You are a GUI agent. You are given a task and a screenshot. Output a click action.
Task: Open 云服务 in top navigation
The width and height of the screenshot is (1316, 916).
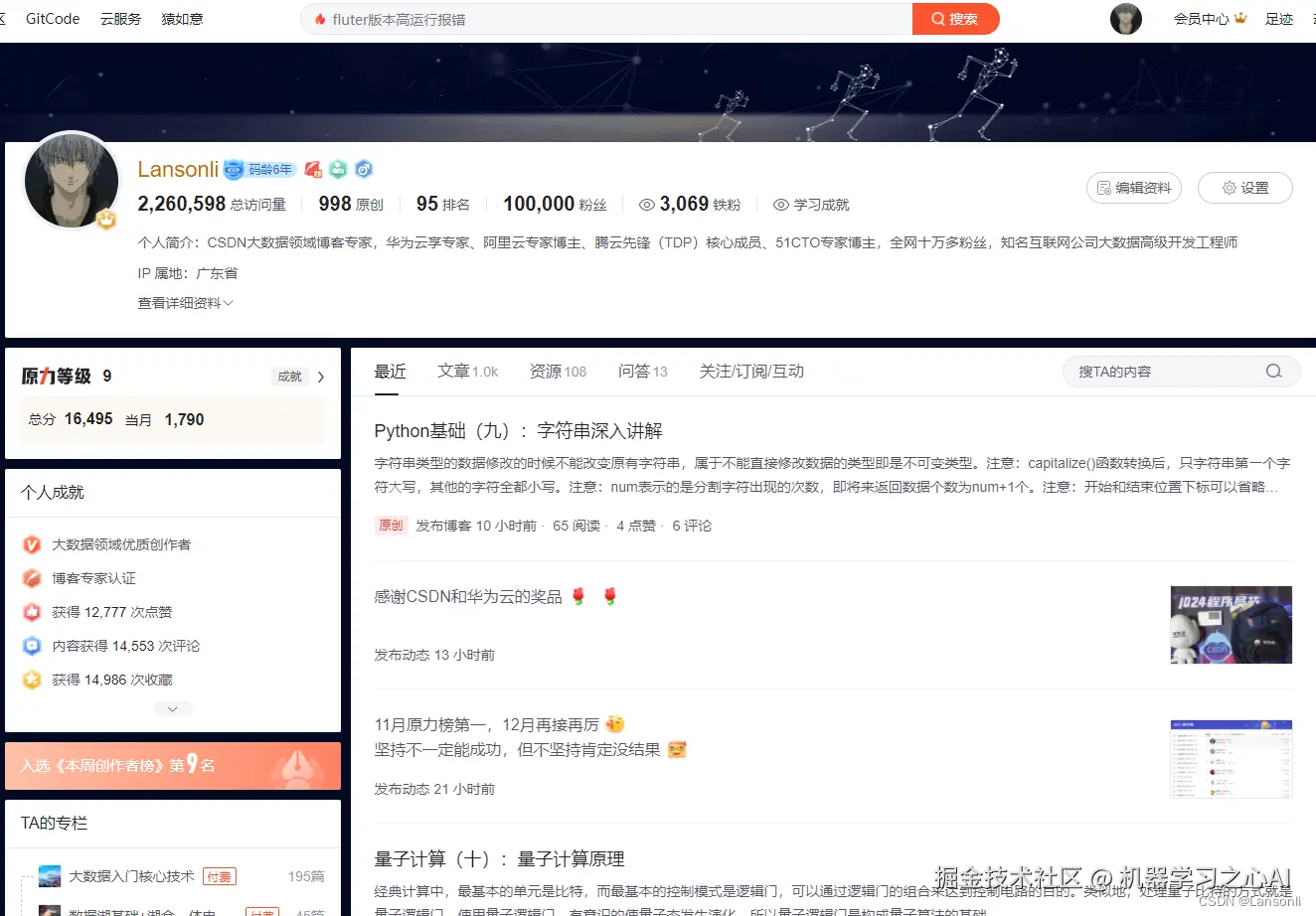tap(120, 19)
